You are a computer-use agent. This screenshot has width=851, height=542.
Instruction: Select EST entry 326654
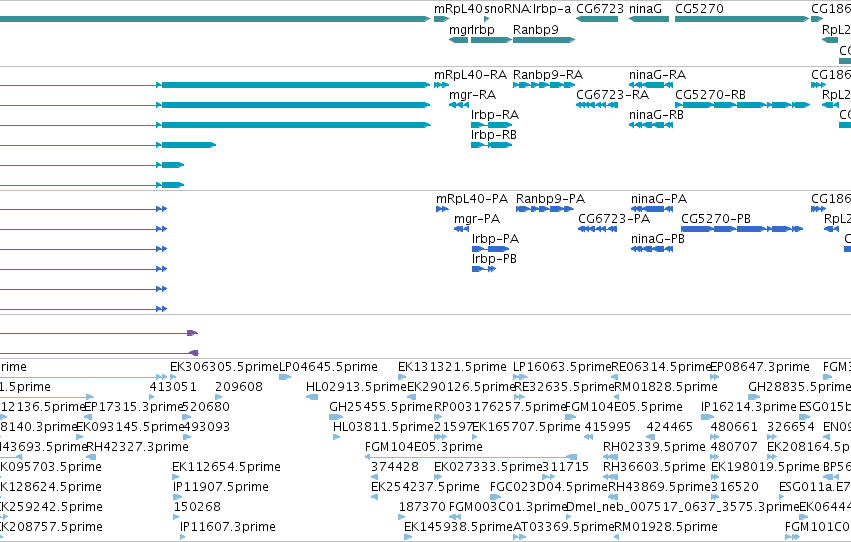pyautogui.click(x=791, y=427)
